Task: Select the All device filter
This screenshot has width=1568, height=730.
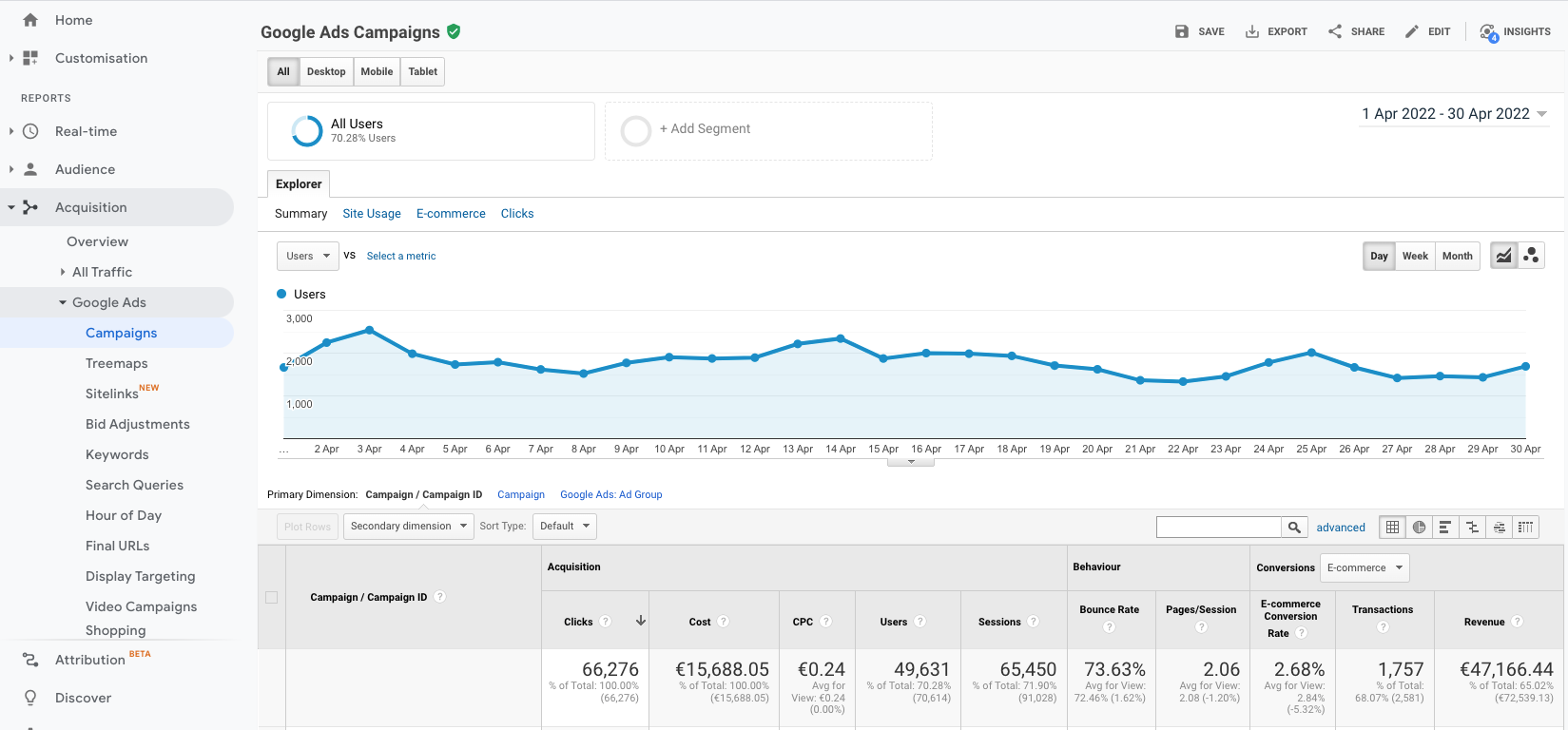Action: click(283, 71)
